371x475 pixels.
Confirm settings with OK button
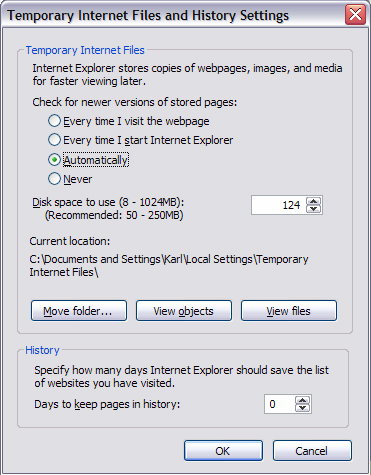tap(223, 451)
